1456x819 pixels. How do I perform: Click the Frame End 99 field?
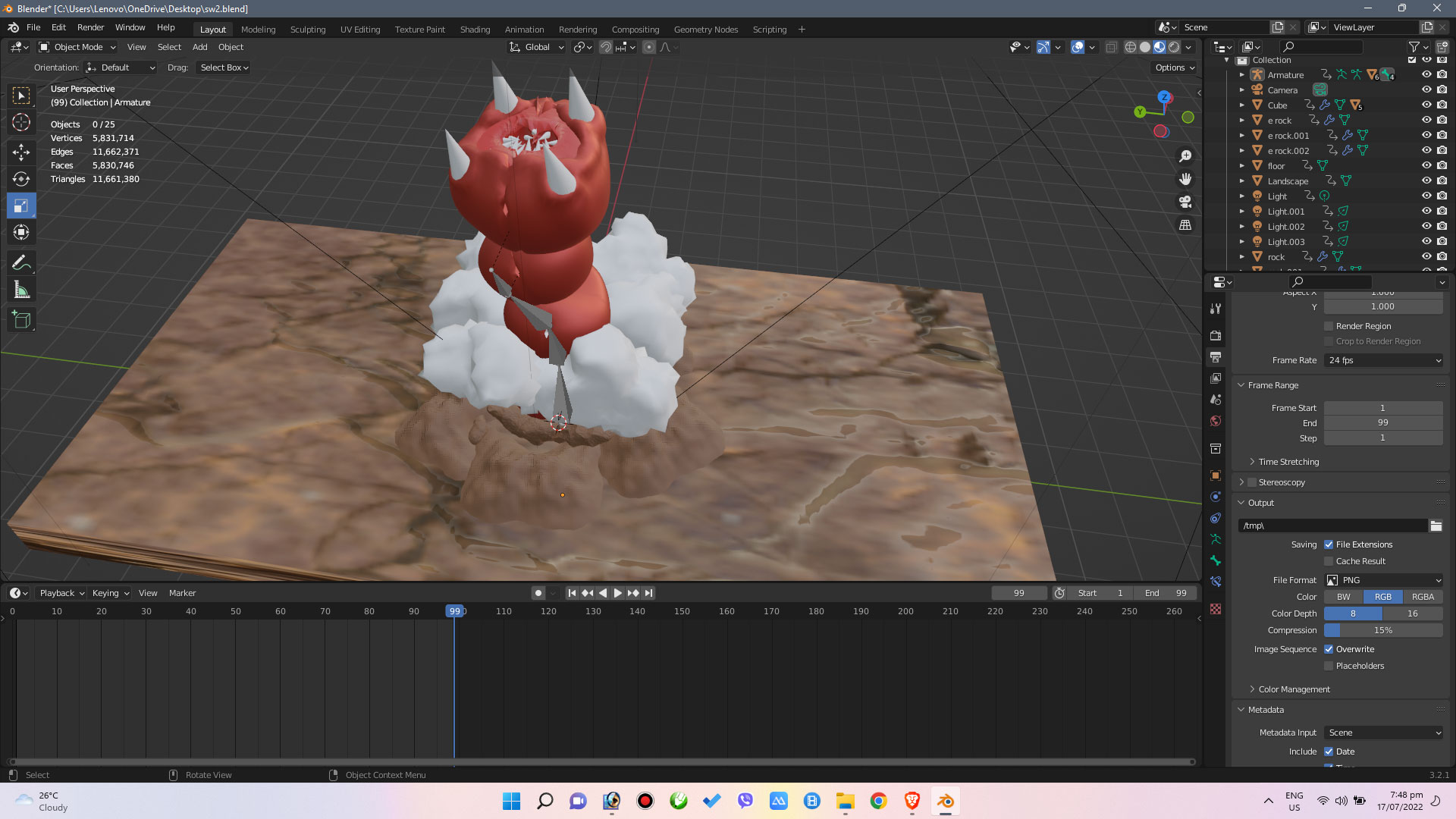click(1384, 423)
